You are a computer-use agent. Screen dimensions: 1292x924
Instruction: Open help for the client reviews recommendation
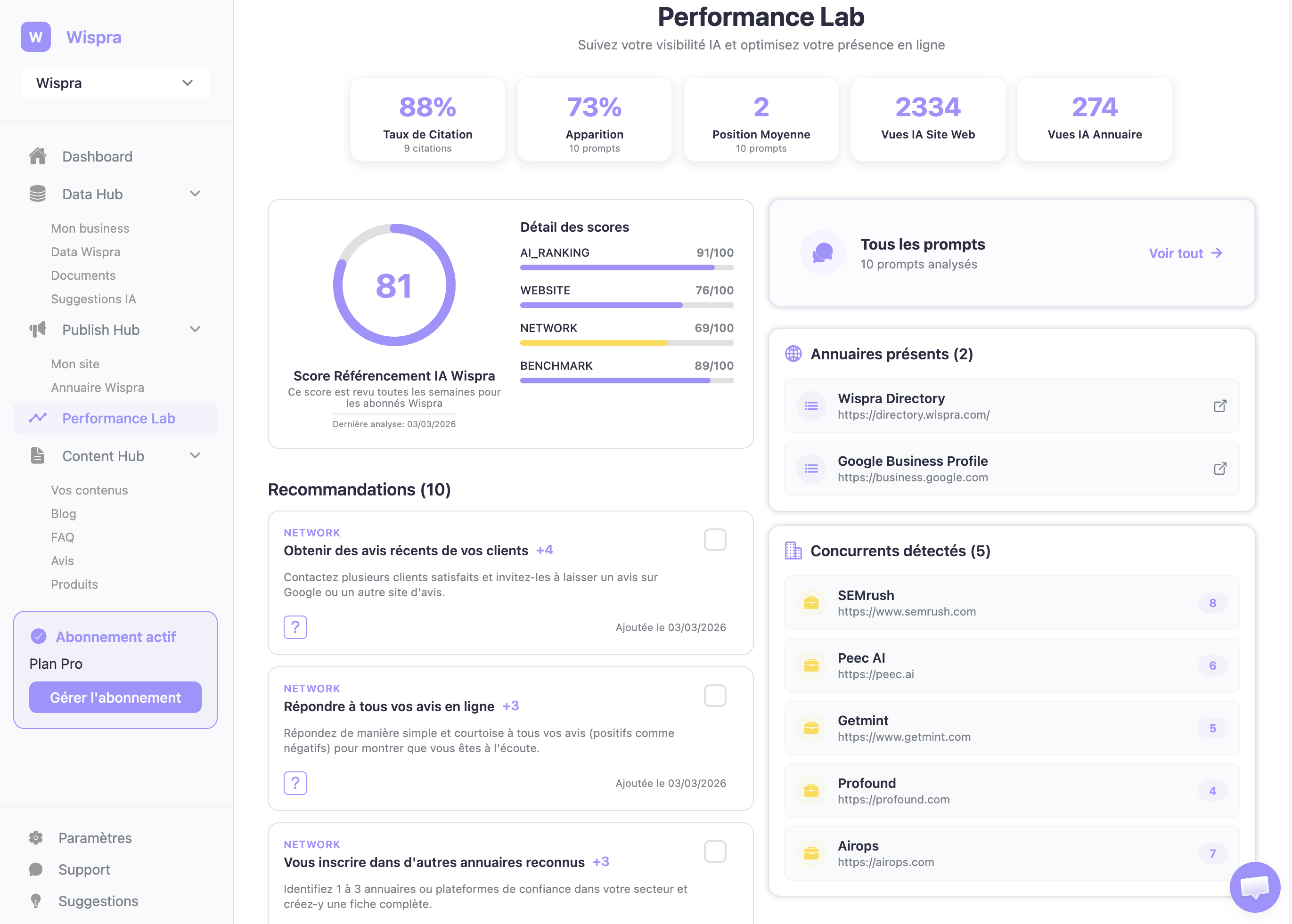tap(295, 627)
